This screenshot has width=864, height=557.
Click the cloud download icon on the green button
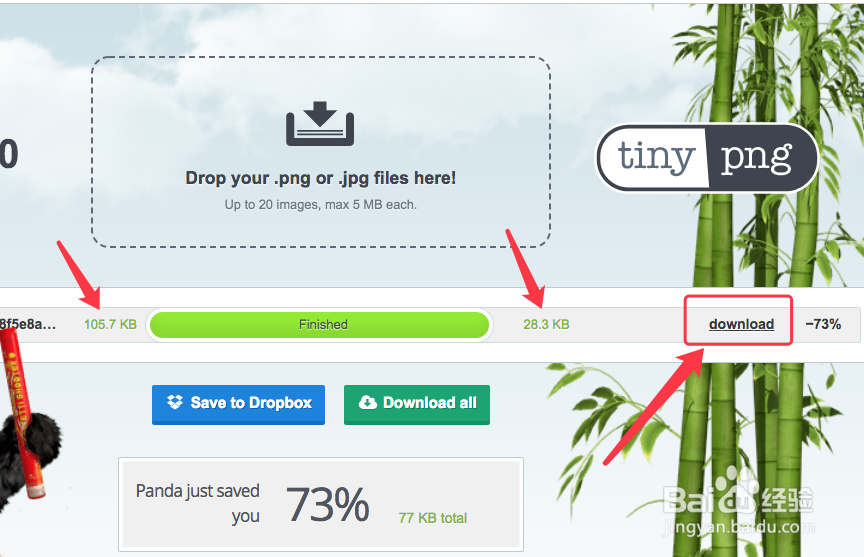click(368, 403)
